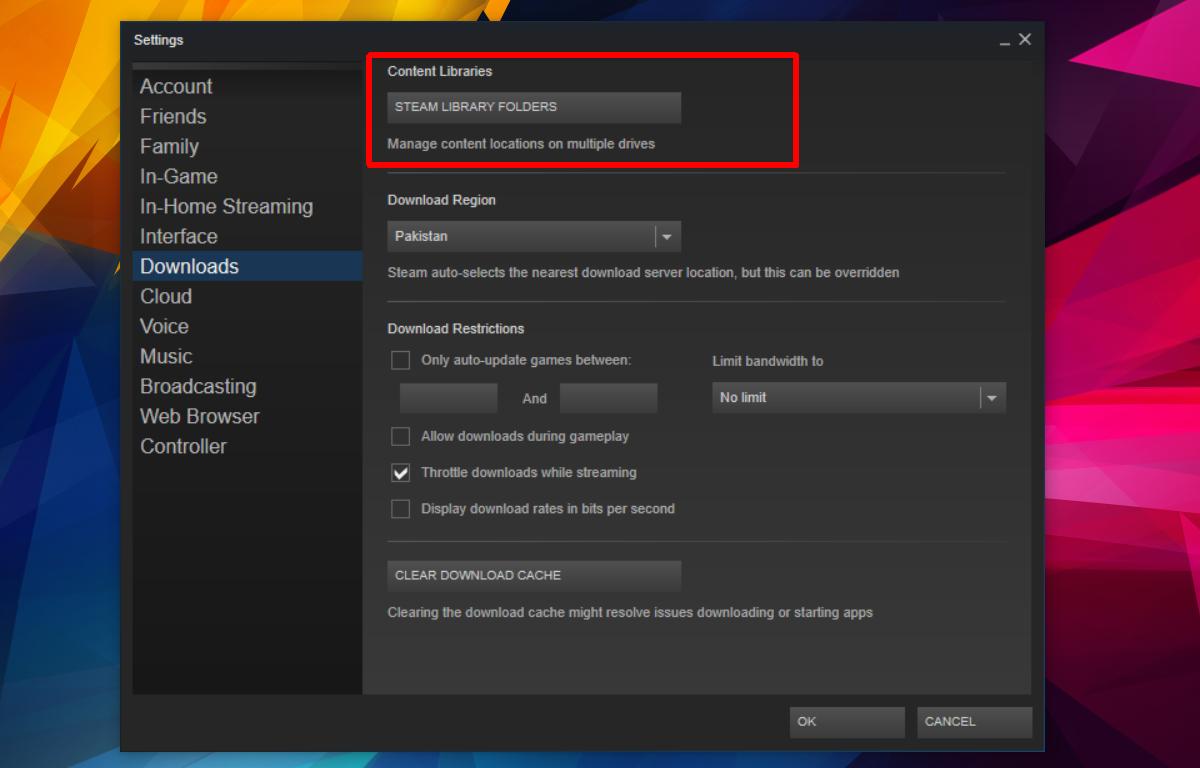Uncheck Throttle downloads while streaming
This screenshot has width=1200, height=768.
click(399, 472)
